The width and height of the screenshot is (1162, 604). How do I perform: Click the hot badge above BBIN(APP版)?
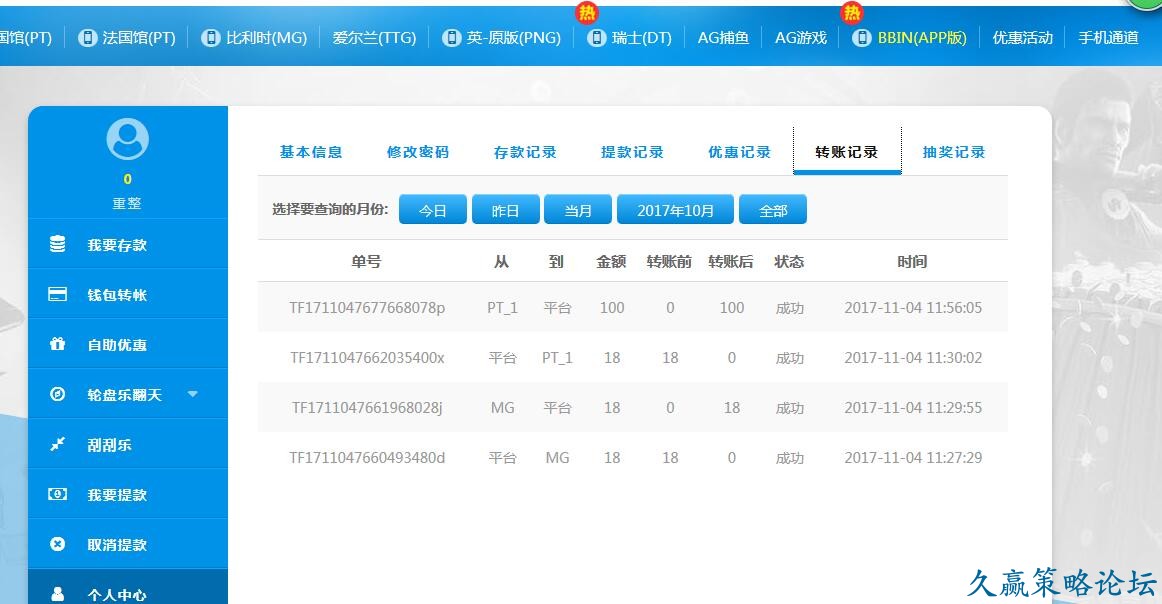click(852, 12)
